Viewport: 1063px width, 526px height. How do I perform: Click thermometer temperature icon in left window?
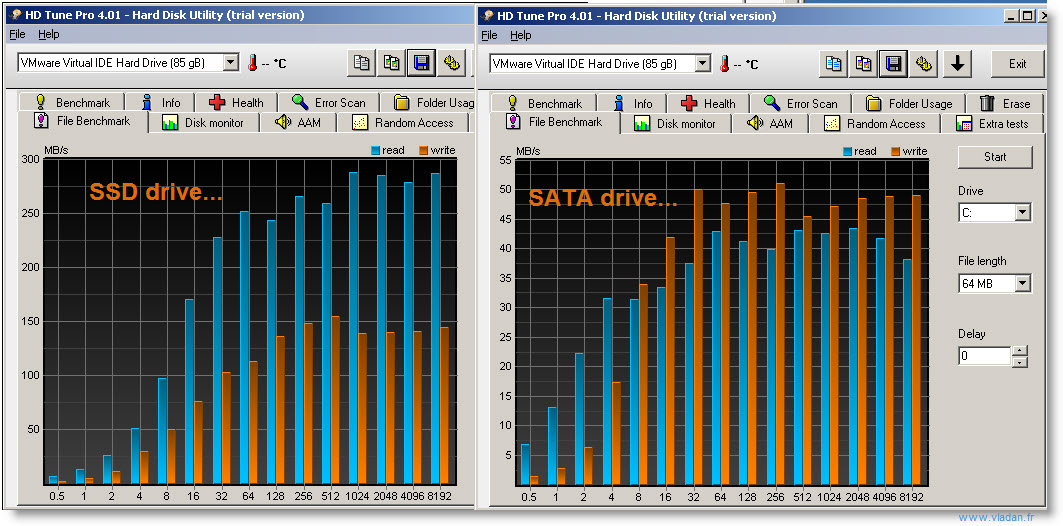click(253, 63)
